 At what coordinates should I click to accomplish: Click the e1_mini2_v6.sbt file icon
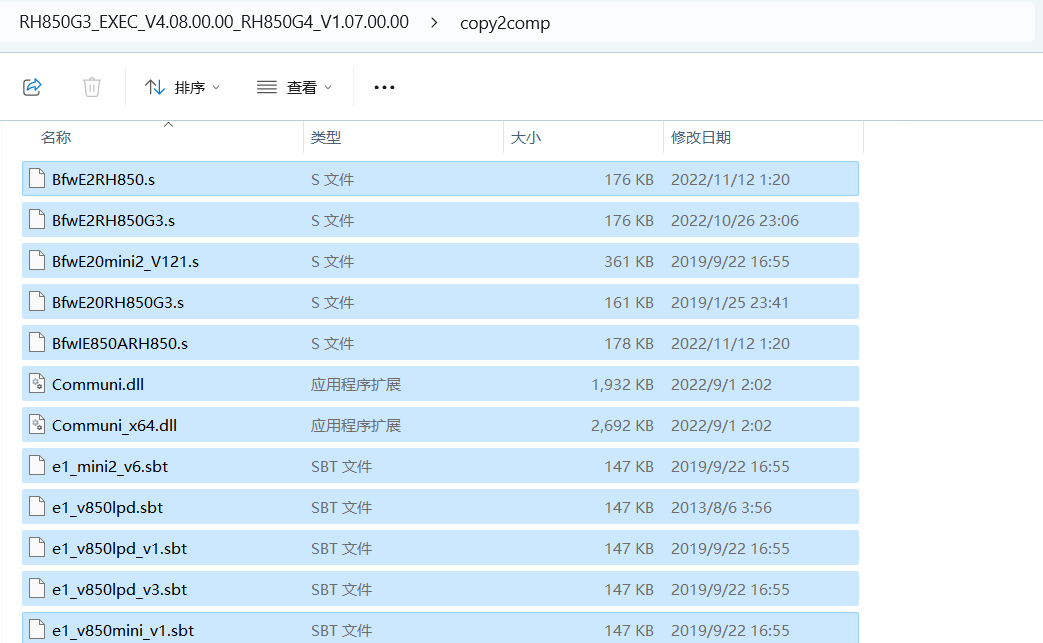tap(37, 466)
